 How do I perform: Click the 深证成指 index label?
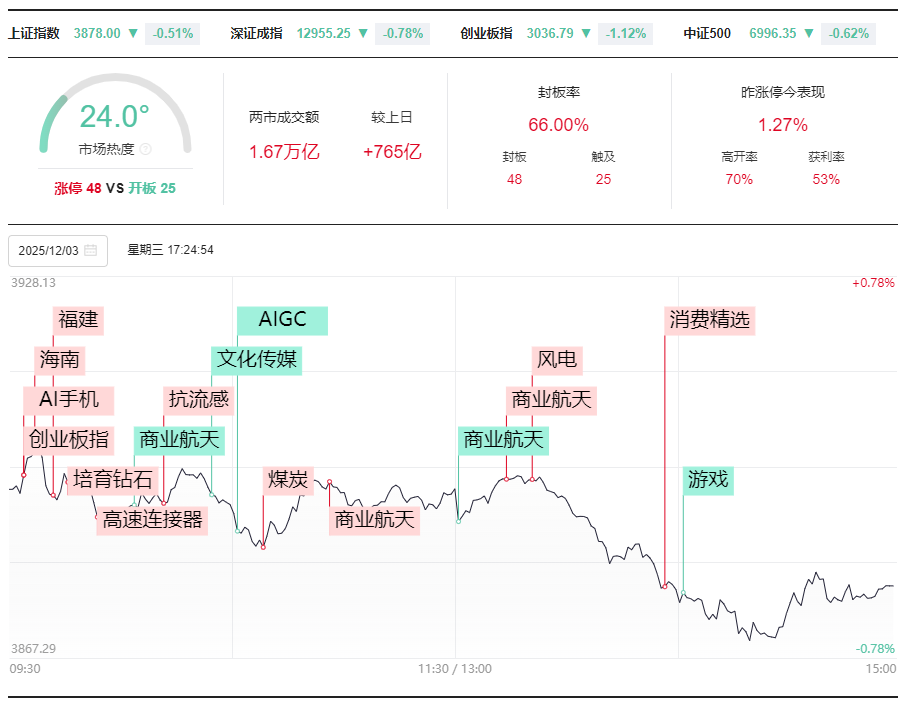click(x=257, y=33)
